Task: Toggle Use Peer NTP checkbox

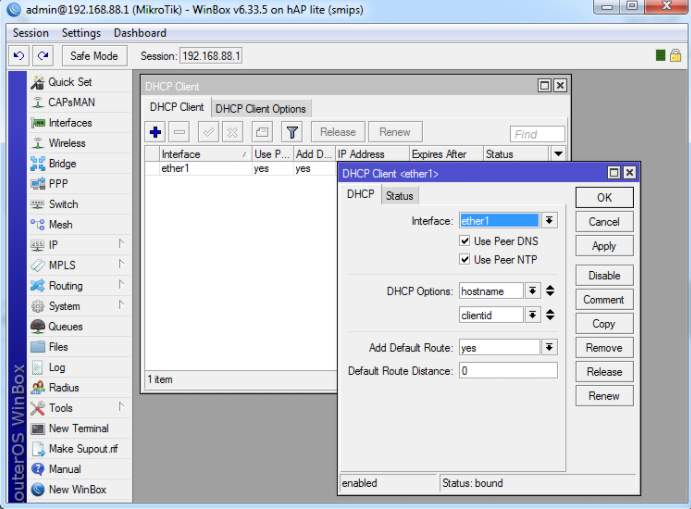Action: (x=464, y=259)
